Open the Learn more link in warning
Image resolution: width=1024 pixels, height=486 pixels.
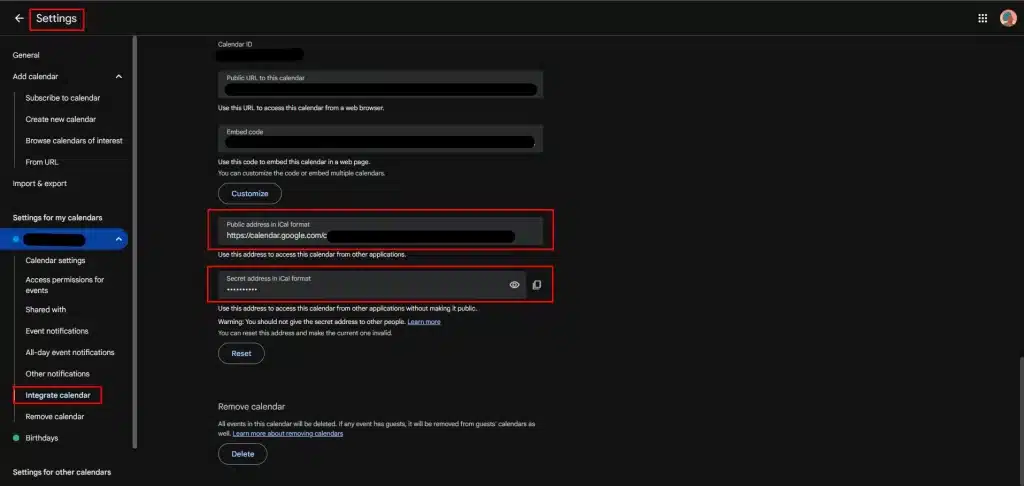coord(423,322)
